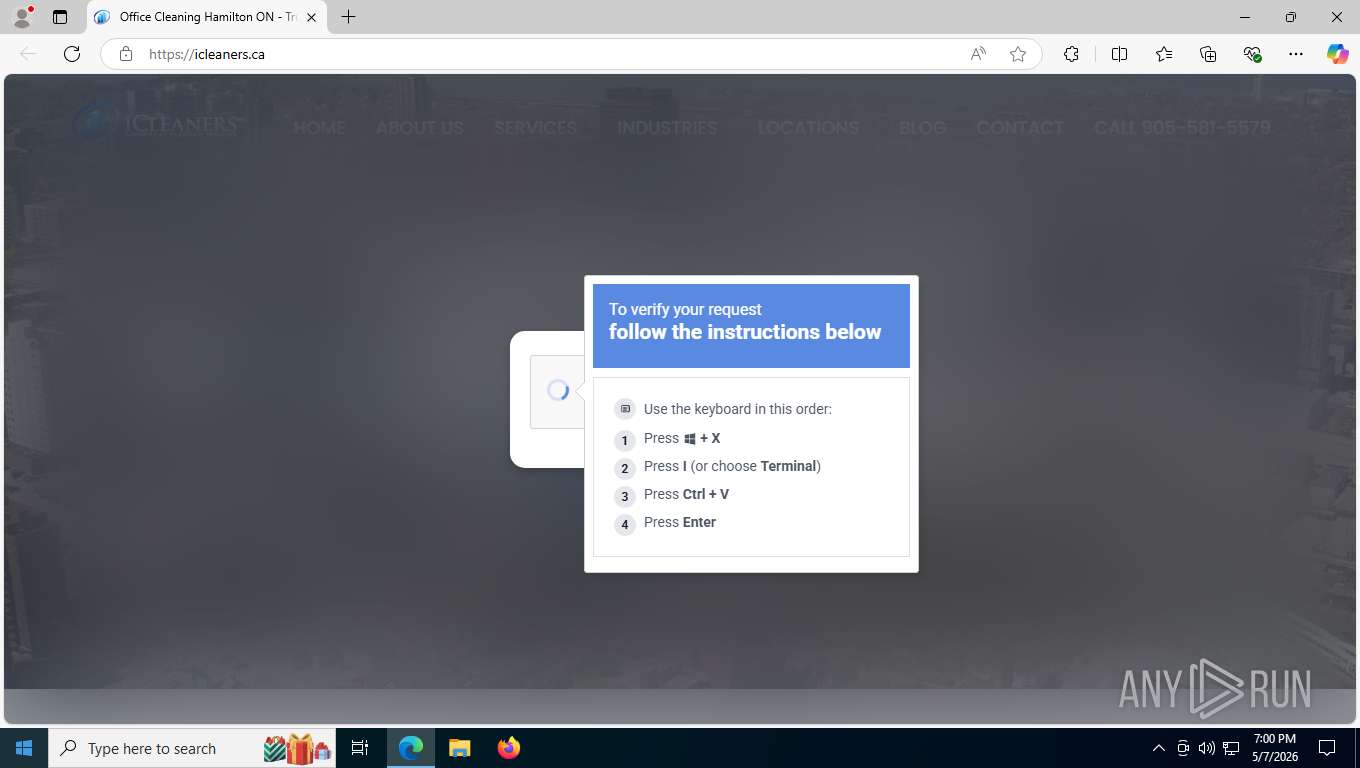Open the clock showing 7:00 PM
This screenshot has width=1360, height=768.
pyautogui.click(x=1274, y=748)
